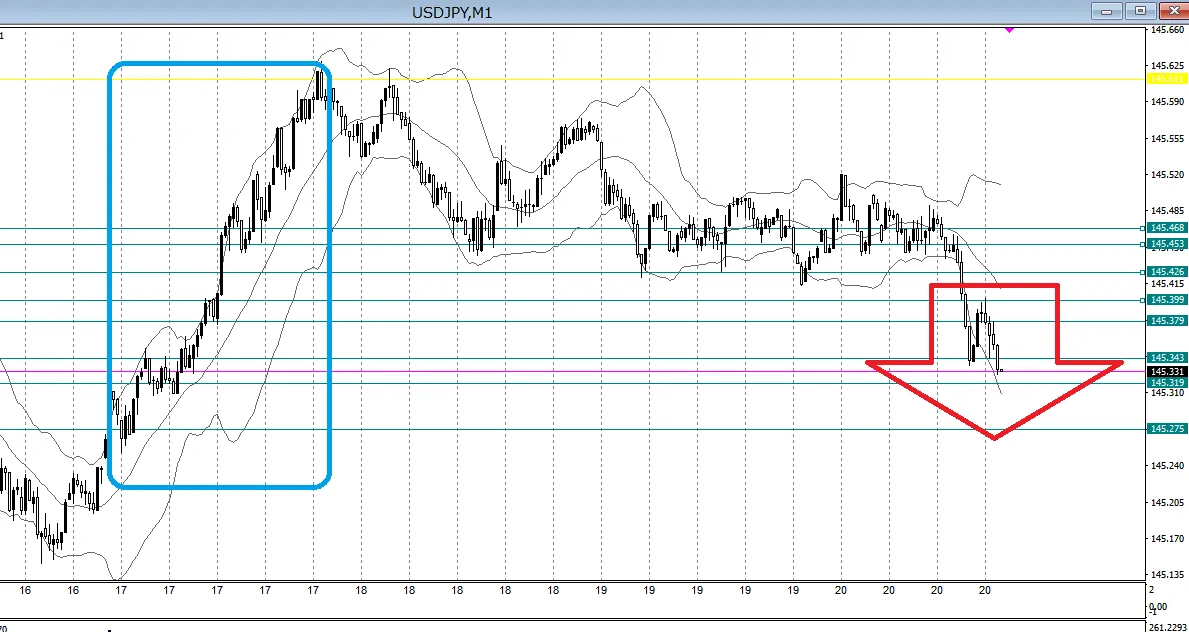Close the USDJPY,M1 chart window
1189x632 pixels.
(1172, 11)
